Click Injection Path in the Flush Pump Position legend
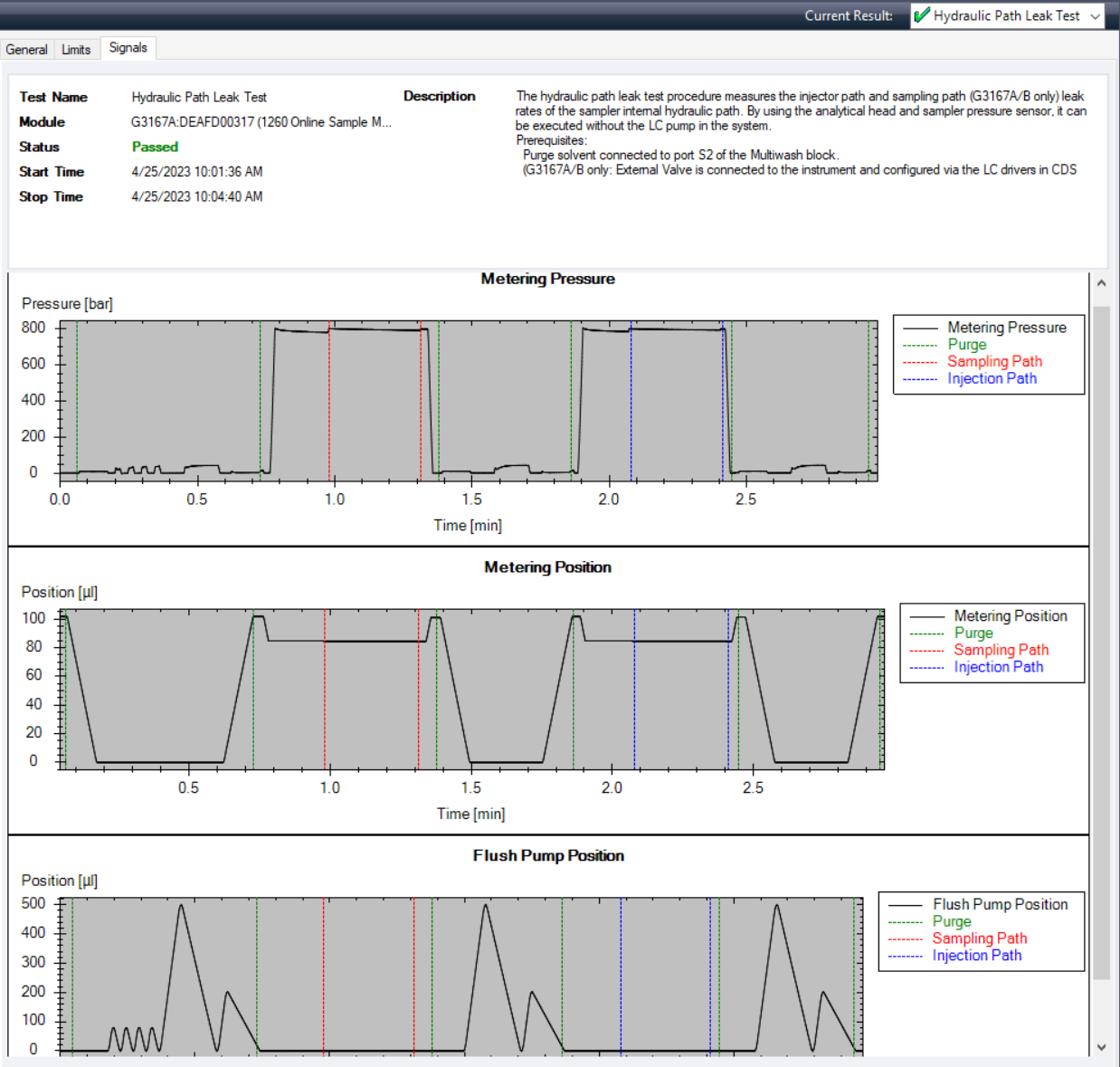The width and height of the screenshot is (1120, 1067). (x=977, y=955)
